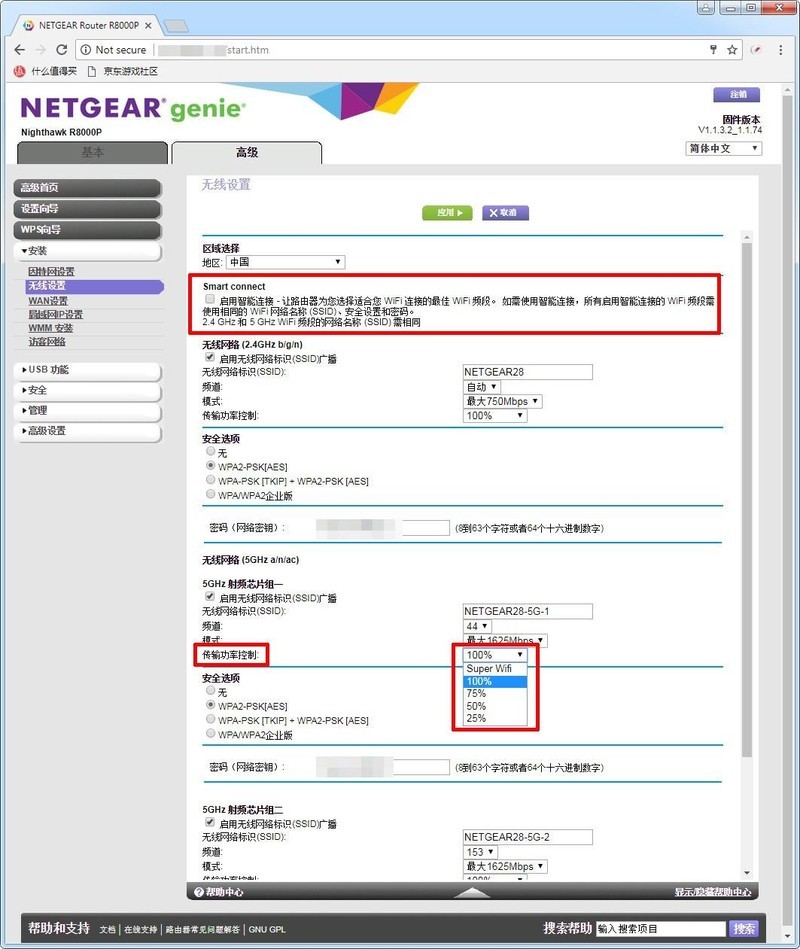Open the channel dropdown showing 153
This screenshot has height=949, width=800.
(x=479, y=852)
